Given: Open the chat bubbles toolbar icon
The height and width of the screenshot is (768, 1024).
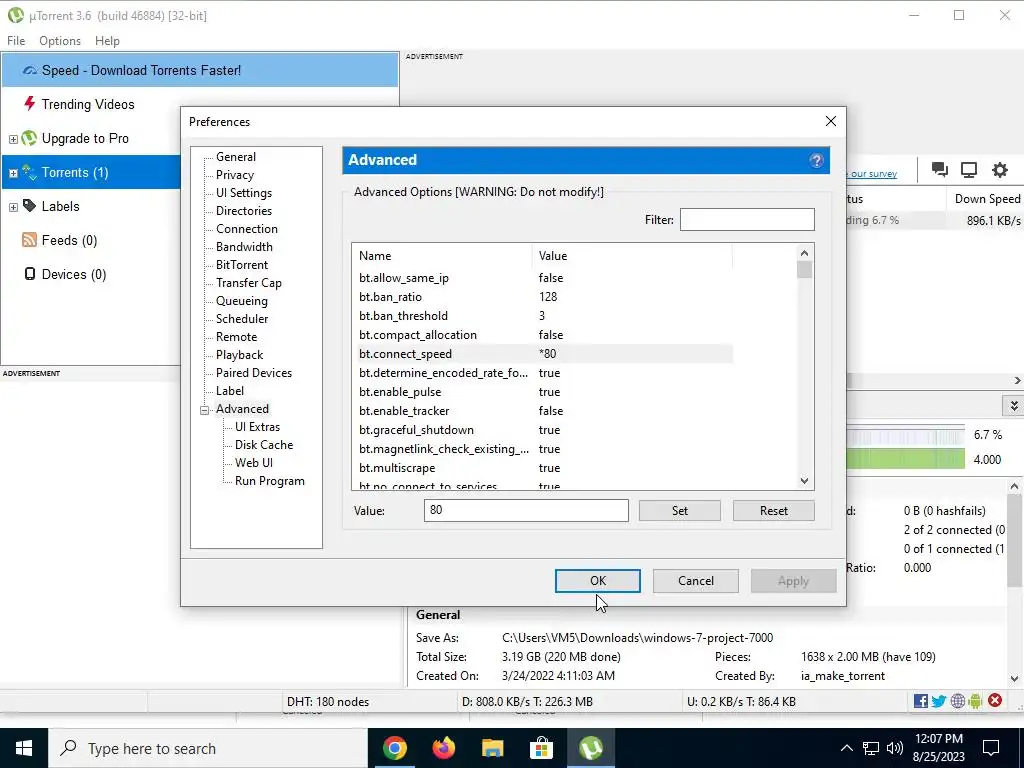Looking at the screenshot, I should click(940, 170).
